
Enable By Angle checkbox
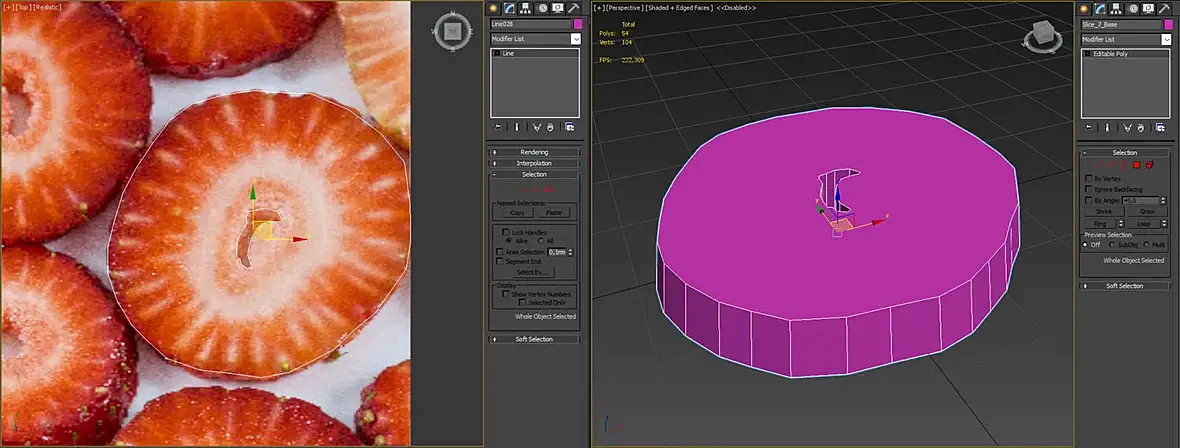pos(1088,201)
